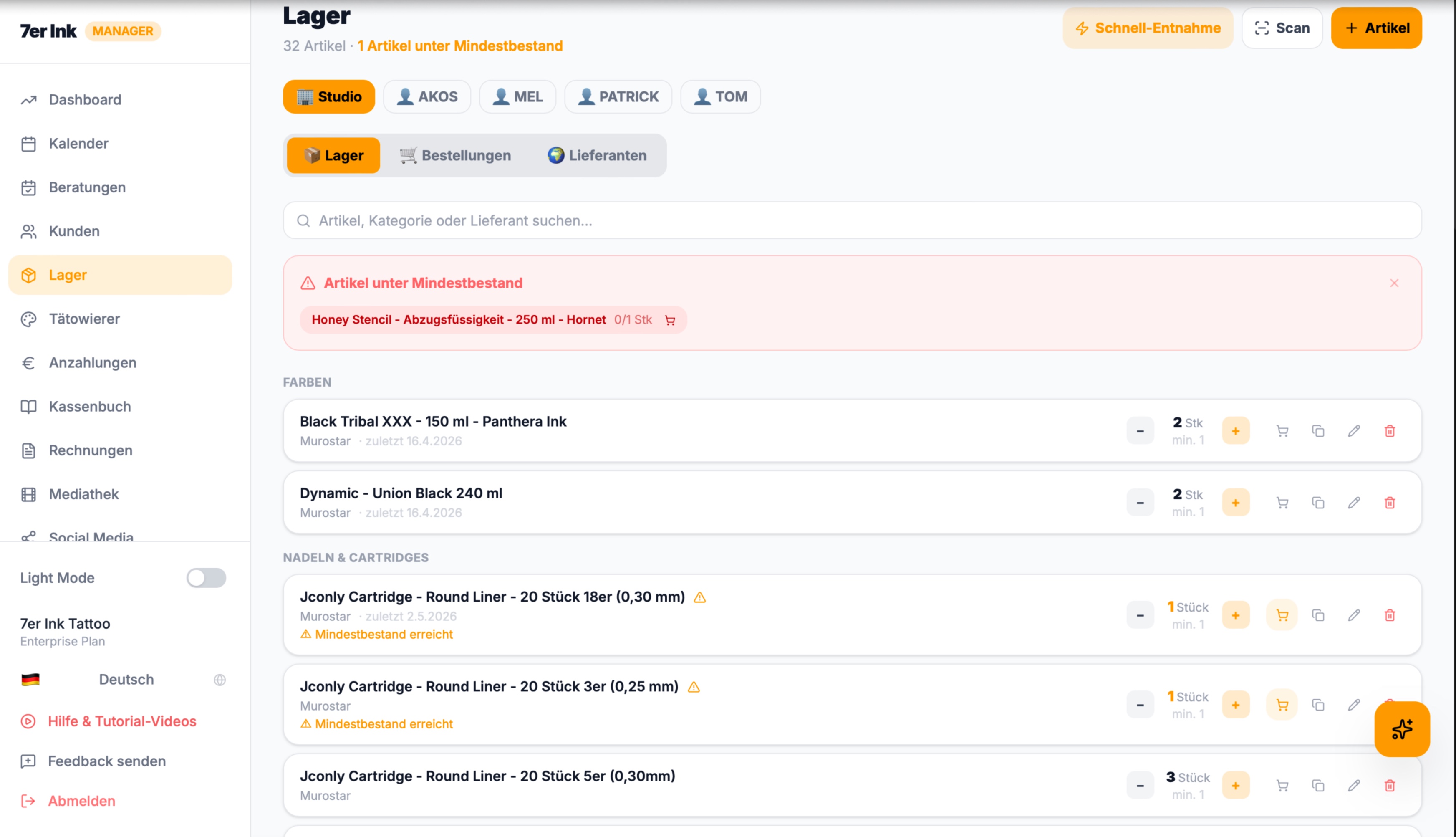Increase Round Liner 5er stock
This screenshot has width=1456, height=837.
pyautogui.click(x=1235, y=786)
